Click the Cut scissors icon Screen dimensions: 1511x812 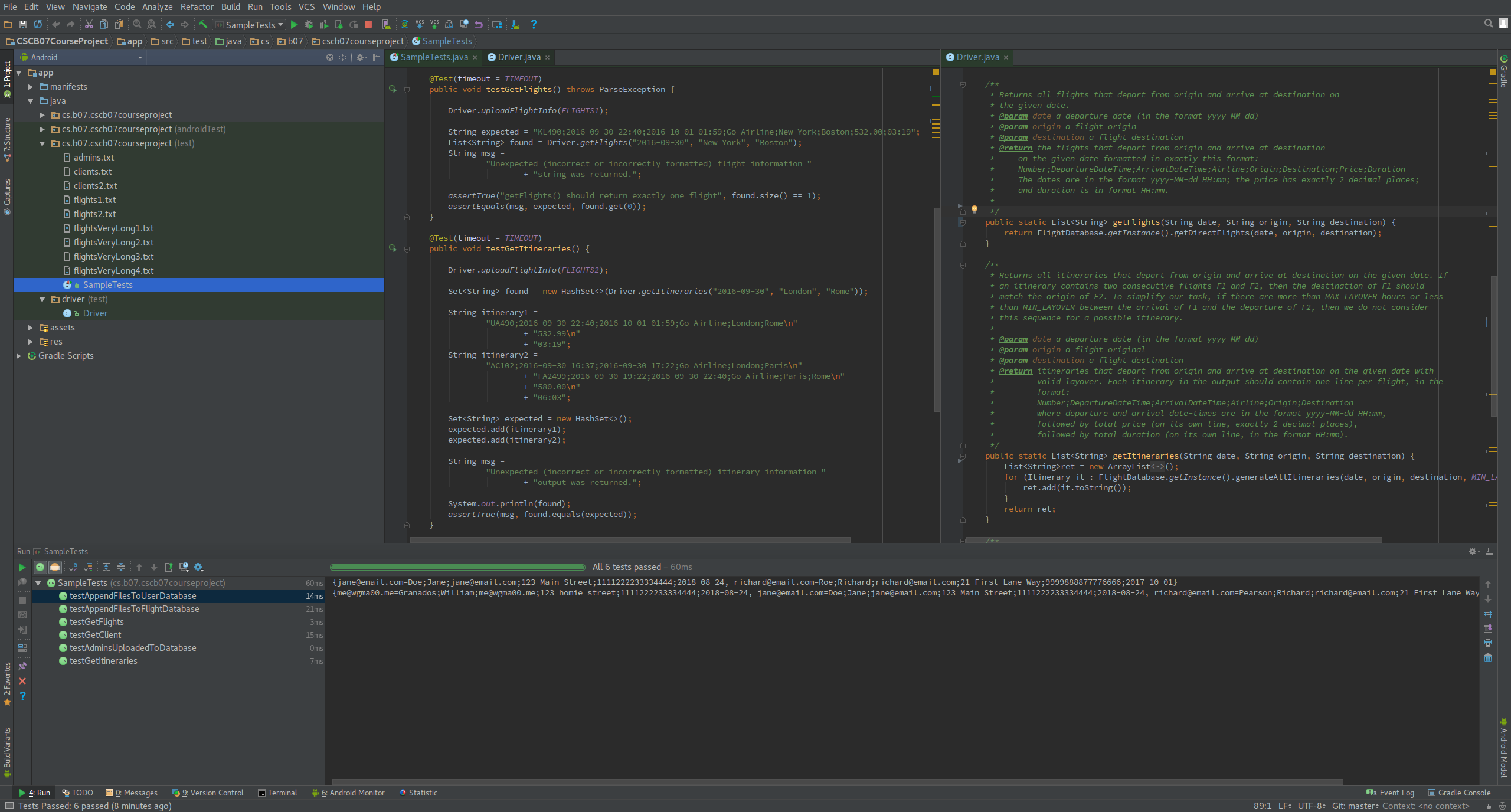[x=89, y=25]
